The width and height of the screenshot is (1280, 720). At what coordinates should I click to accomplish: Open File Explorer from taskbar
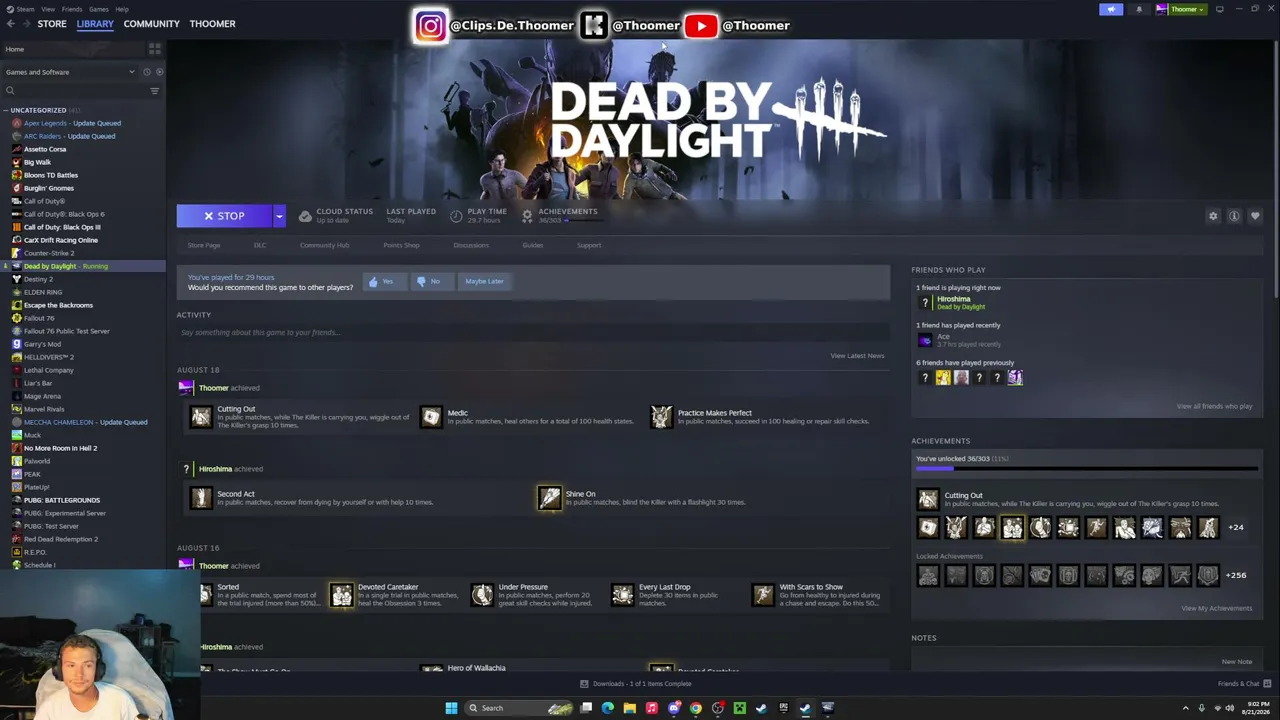coord(629,708)
